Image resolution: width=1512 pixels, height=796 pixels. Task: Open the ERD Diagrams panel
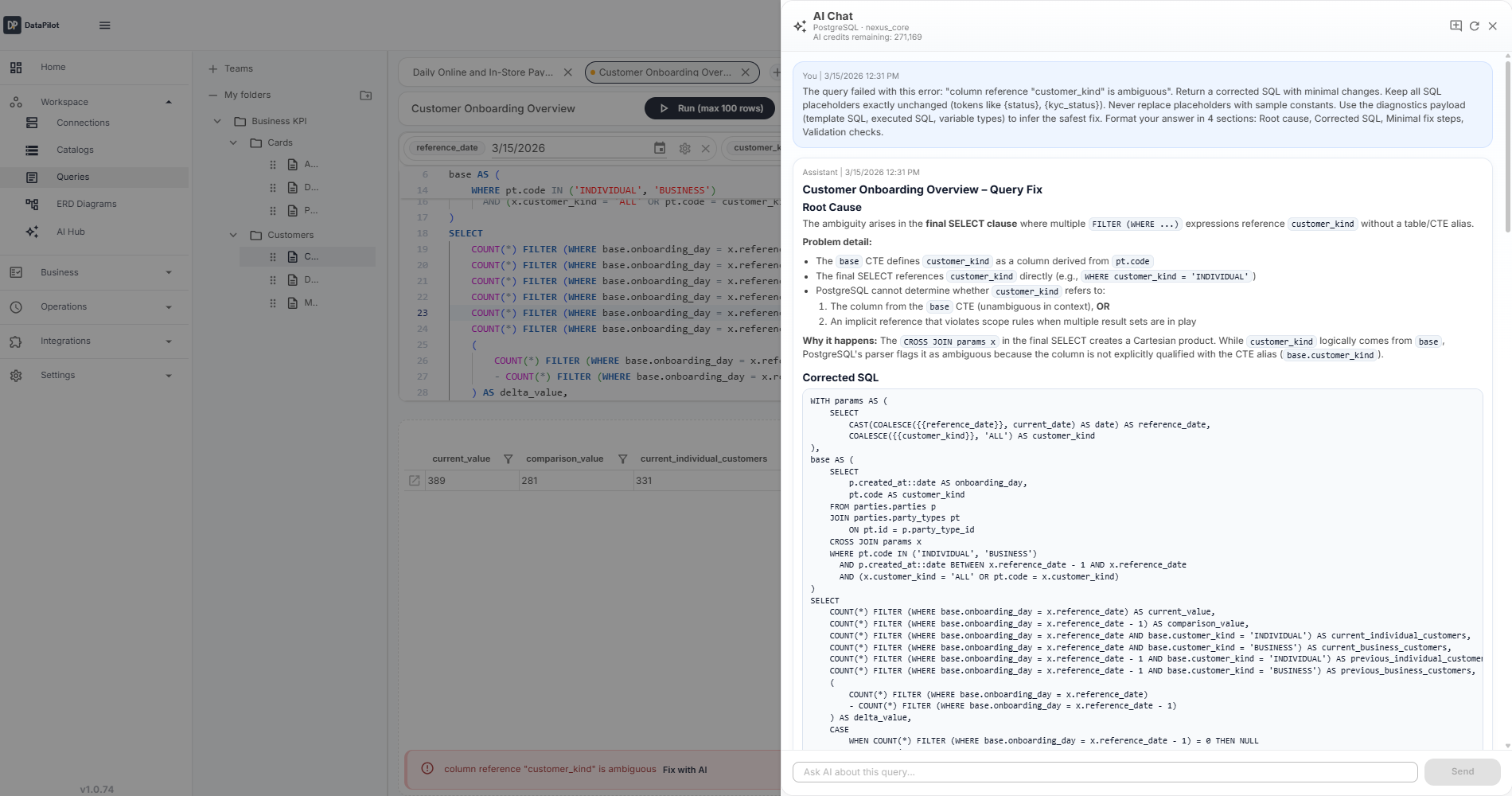coord(88,204)
